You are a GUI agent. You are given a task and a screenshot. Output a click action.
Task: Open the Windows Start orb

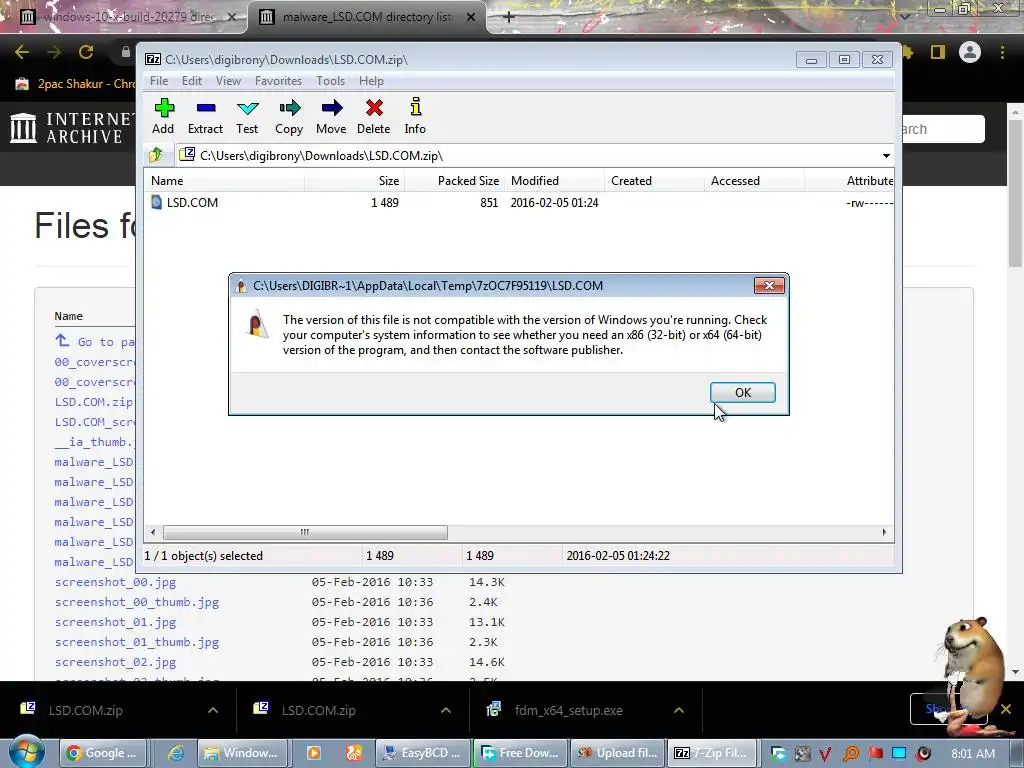coord(27,753)
